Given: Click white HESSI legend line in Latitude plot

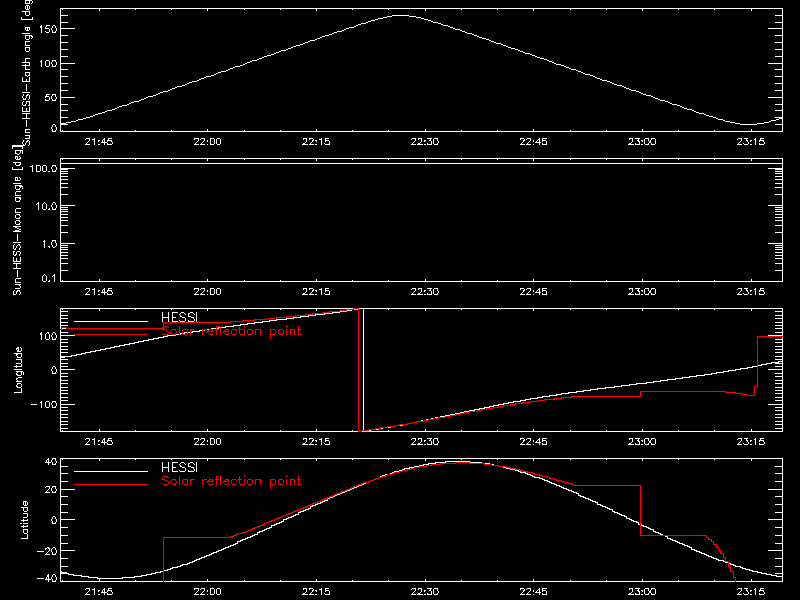Looking at the screenshot, I should click(111, 471).
